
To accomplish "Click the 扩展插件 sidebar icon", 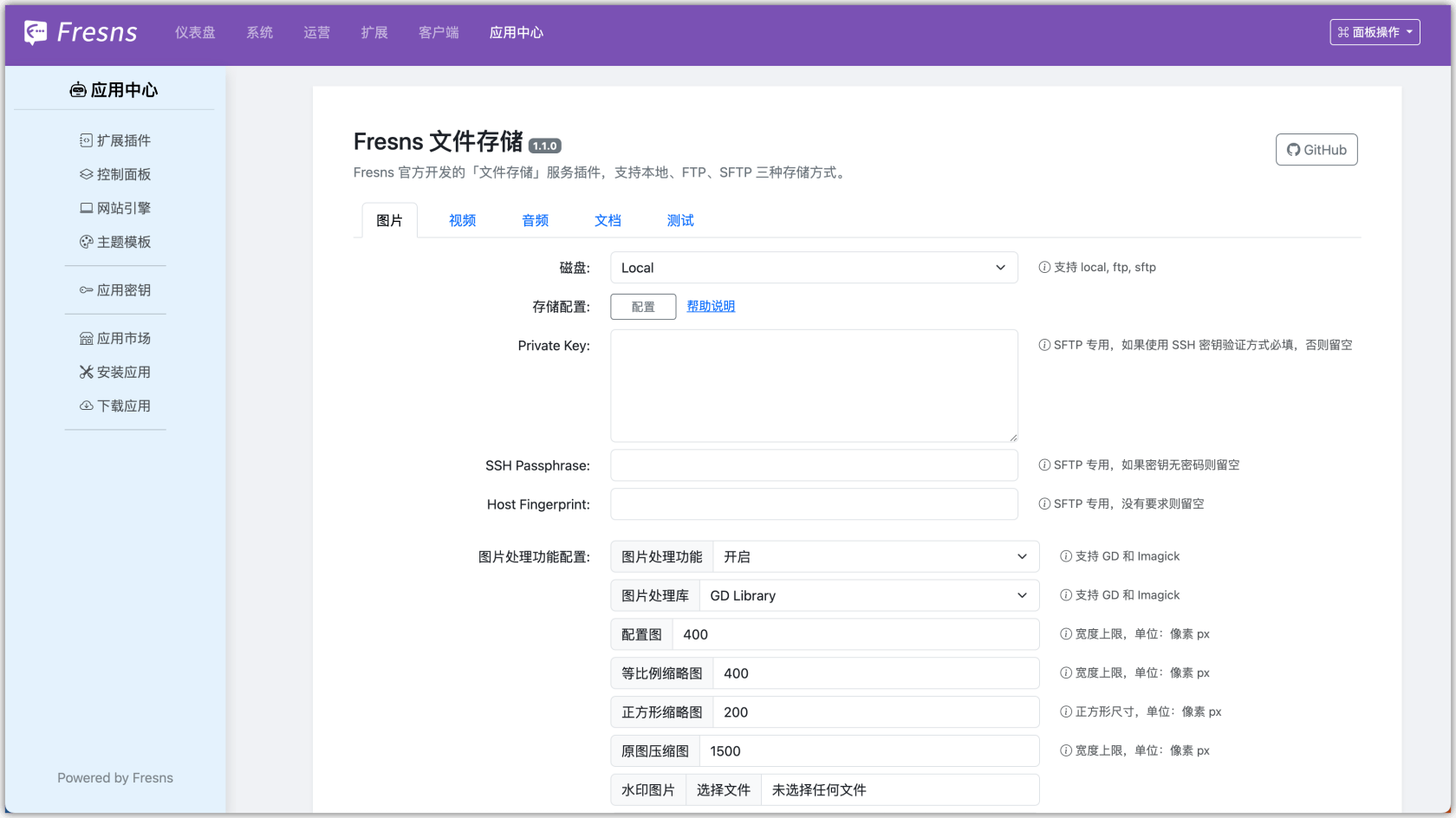I will click(86, 140).
